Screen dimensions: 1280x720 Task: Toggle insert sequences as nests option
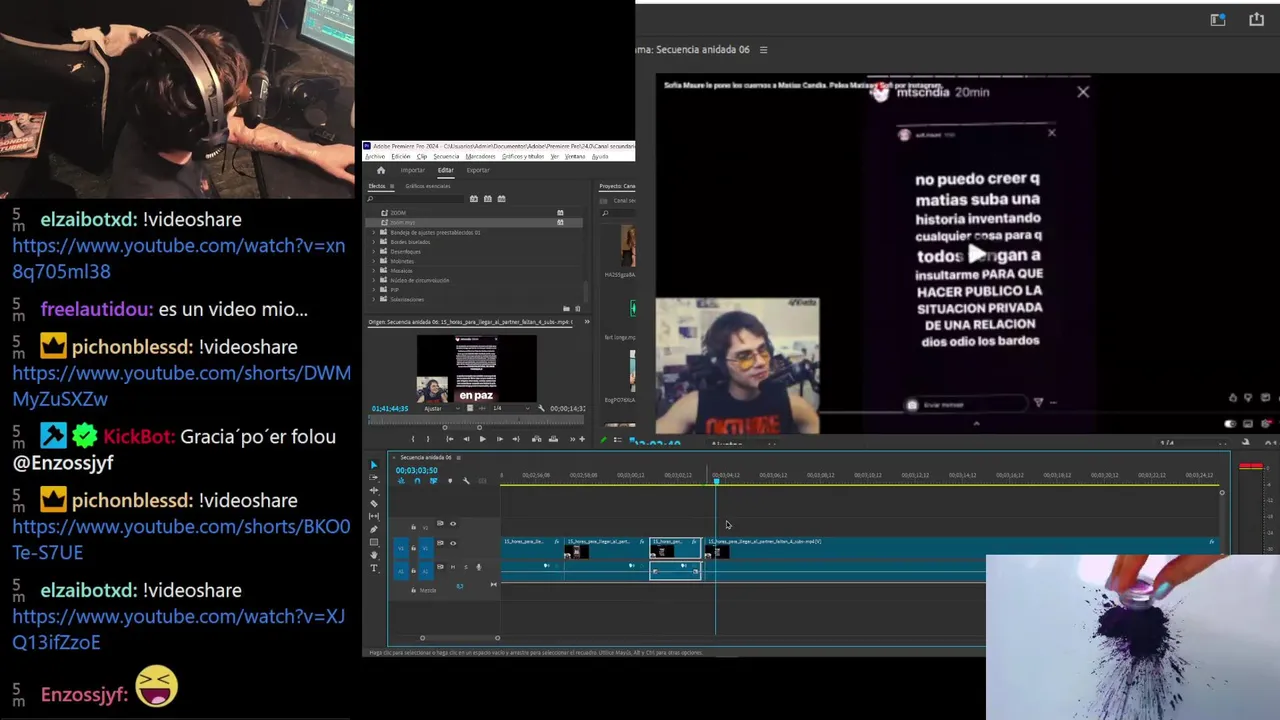click(401, 481)
